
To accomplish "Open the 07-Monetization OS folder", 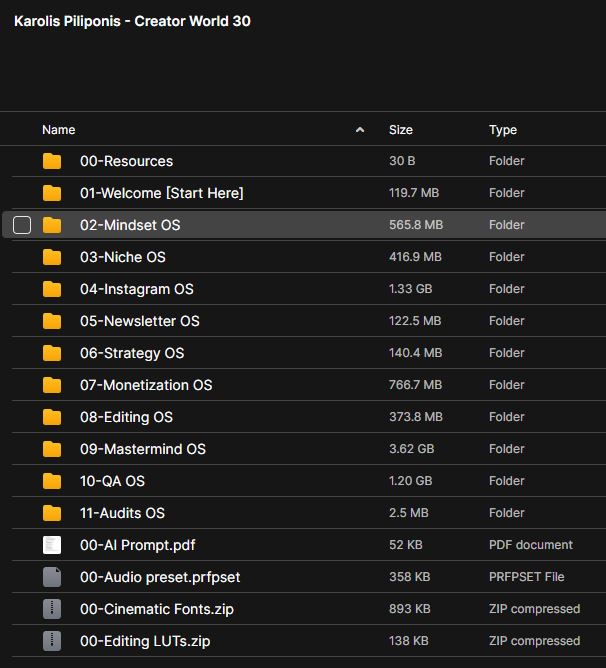I will coord(146,385).
